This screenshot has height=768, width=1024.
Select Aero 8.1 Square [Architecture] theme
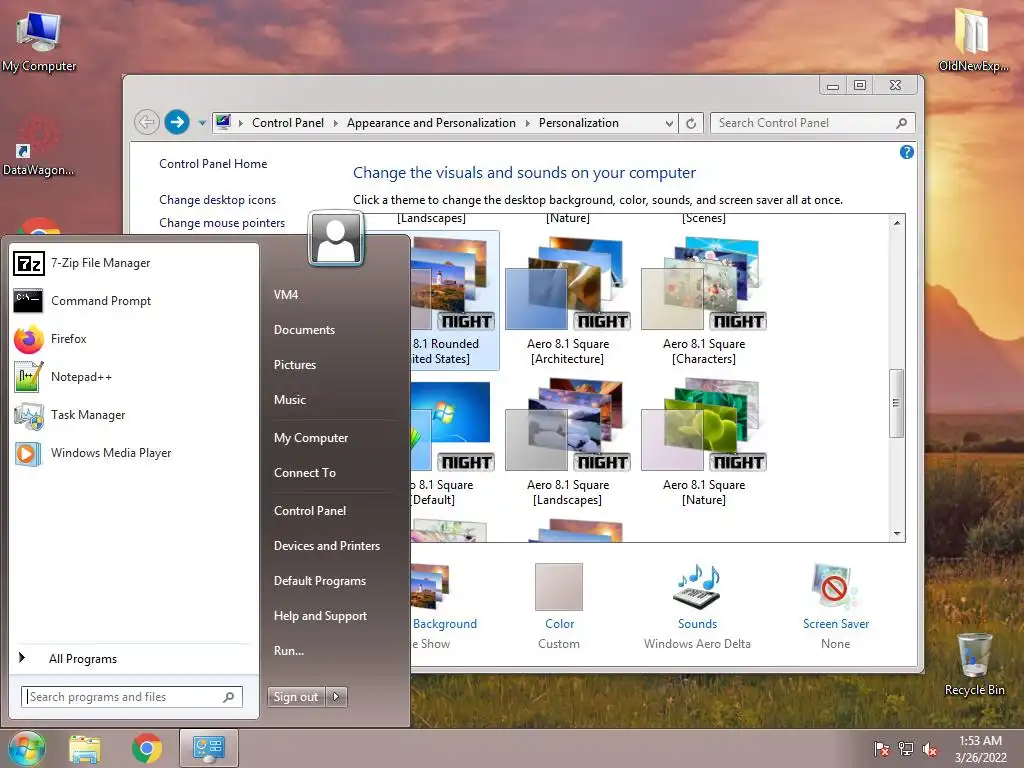coord(568,300)
